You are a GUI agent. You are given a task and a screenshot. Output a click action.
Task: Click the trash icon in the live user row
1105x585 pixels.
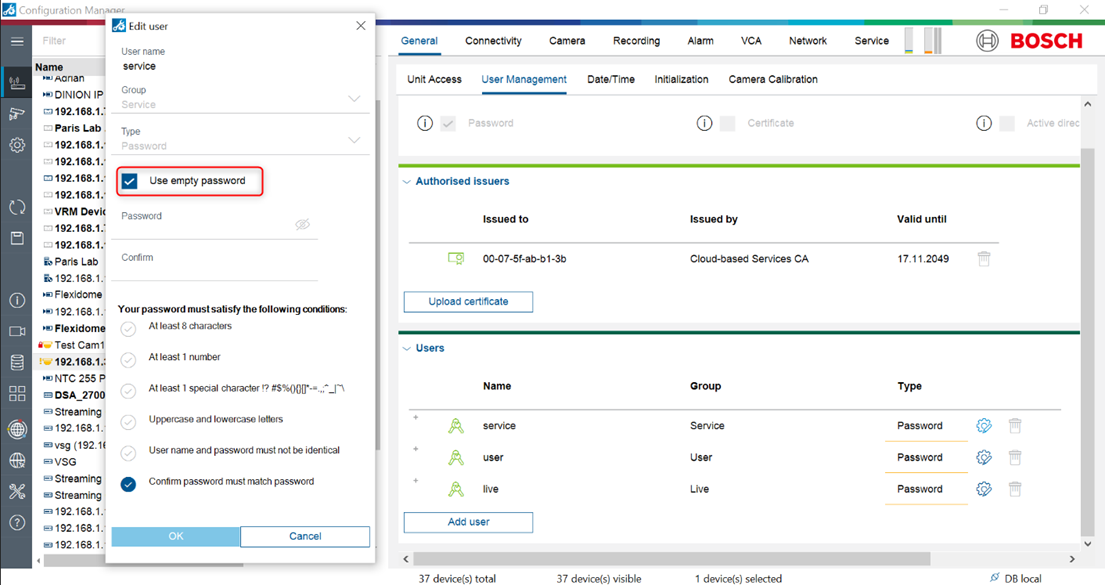[1014, 489]
